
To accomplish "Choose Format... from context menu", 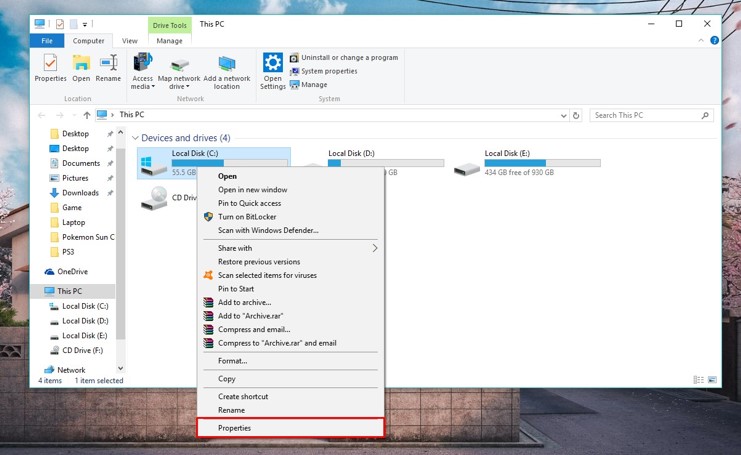I will pos(290,361).
